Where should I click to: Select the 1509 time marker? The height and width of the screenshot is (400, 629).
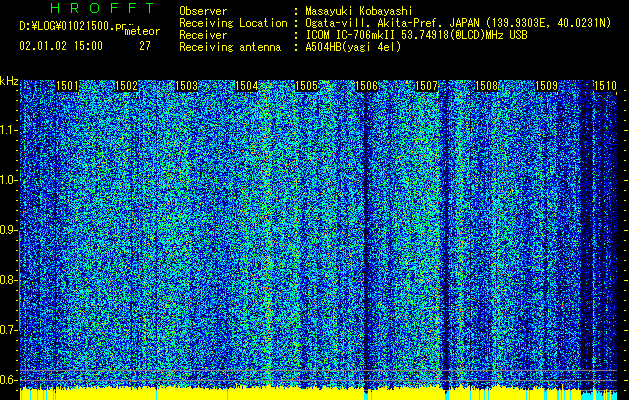point(547,86)
